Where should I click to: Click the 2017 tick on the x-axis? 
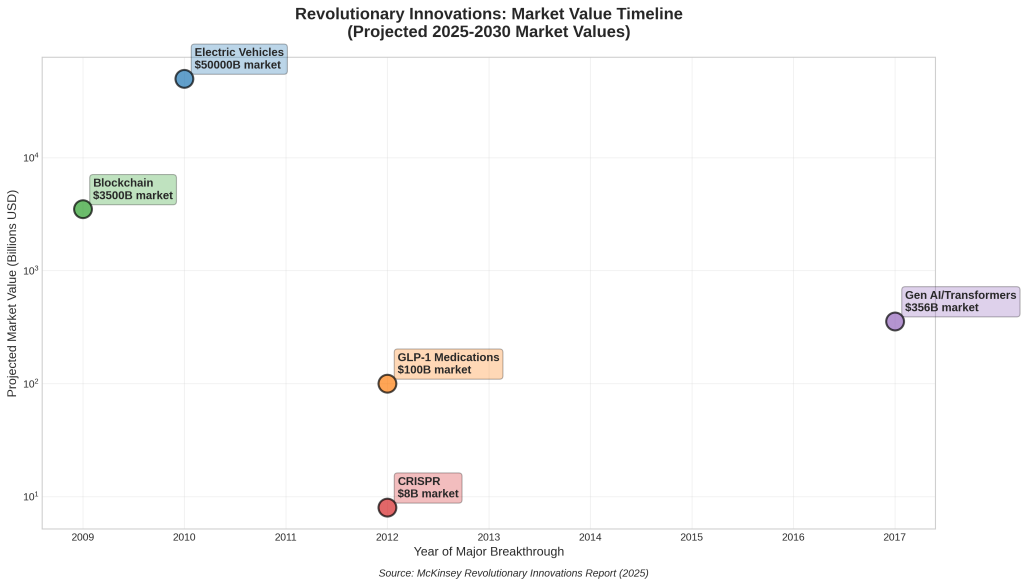point(895,537)
